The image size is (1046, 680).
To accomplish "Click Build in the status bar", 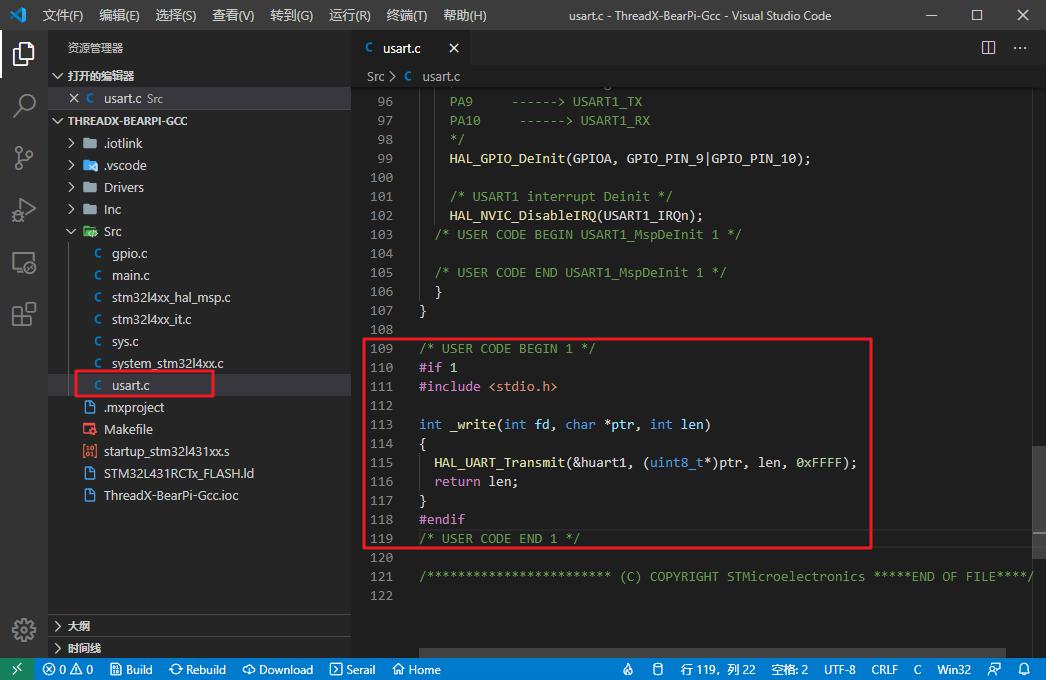I will coord(131,669).
